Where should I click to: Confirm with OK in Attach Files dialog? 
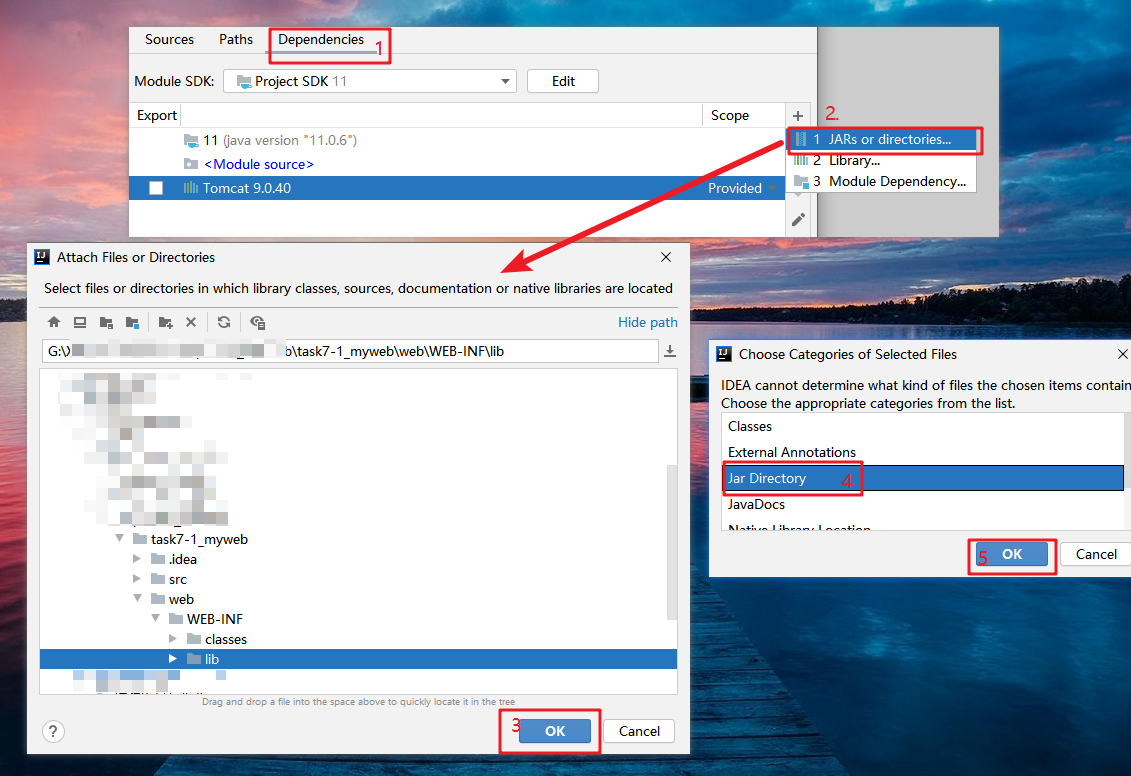555,731
